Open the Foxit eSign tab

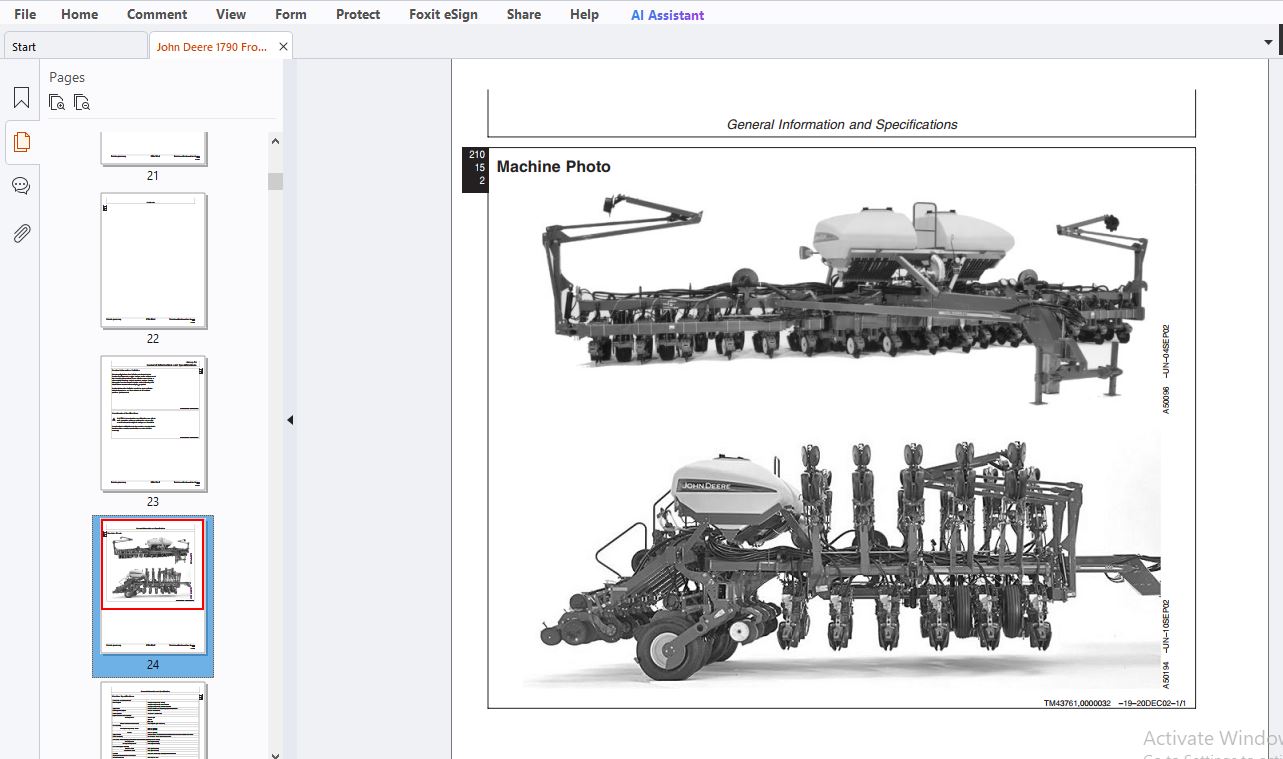pos(443,14)
